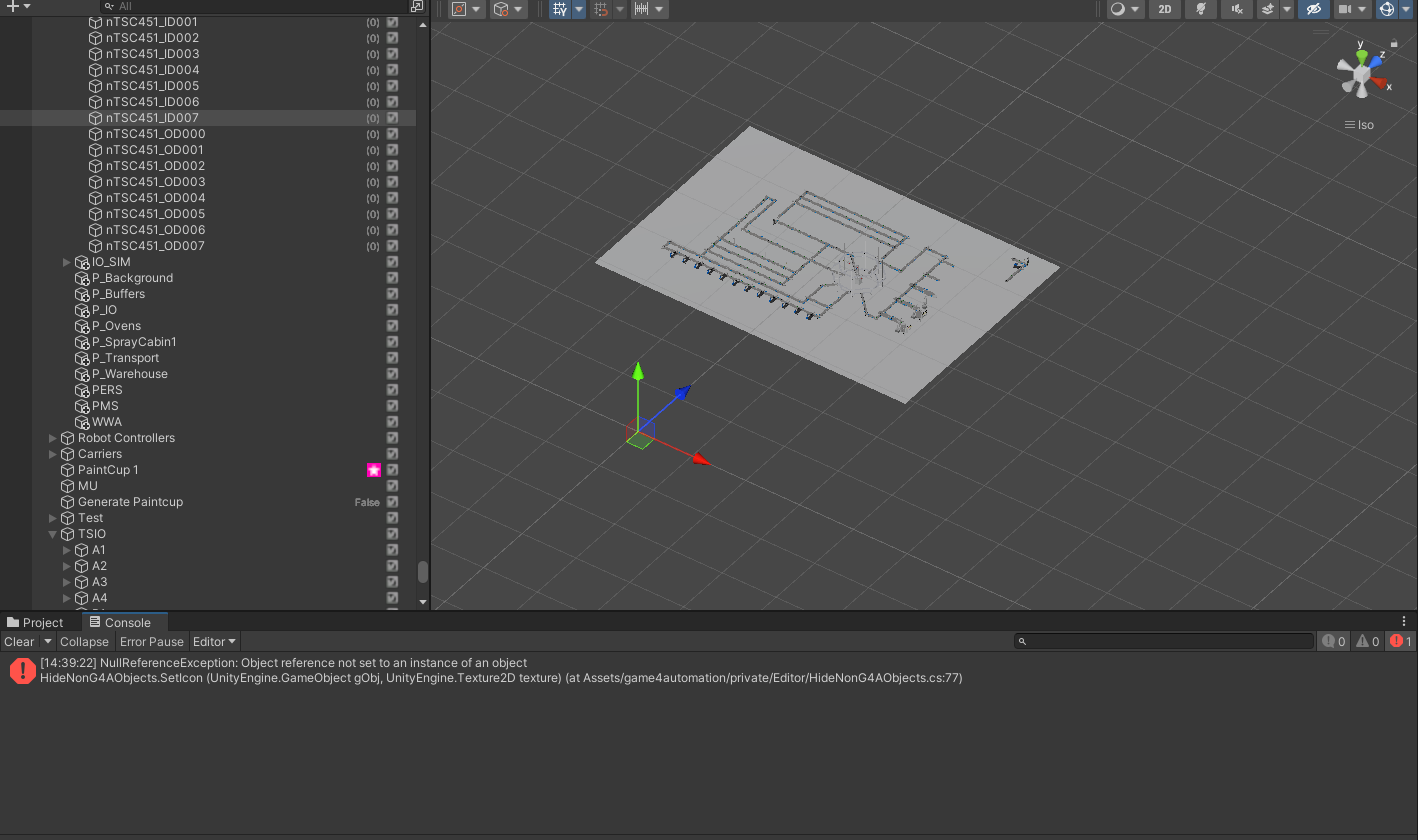The image size is (1418, 840).
Task: Click the gizmo lock icon
Action: (x=1394, y=43)
